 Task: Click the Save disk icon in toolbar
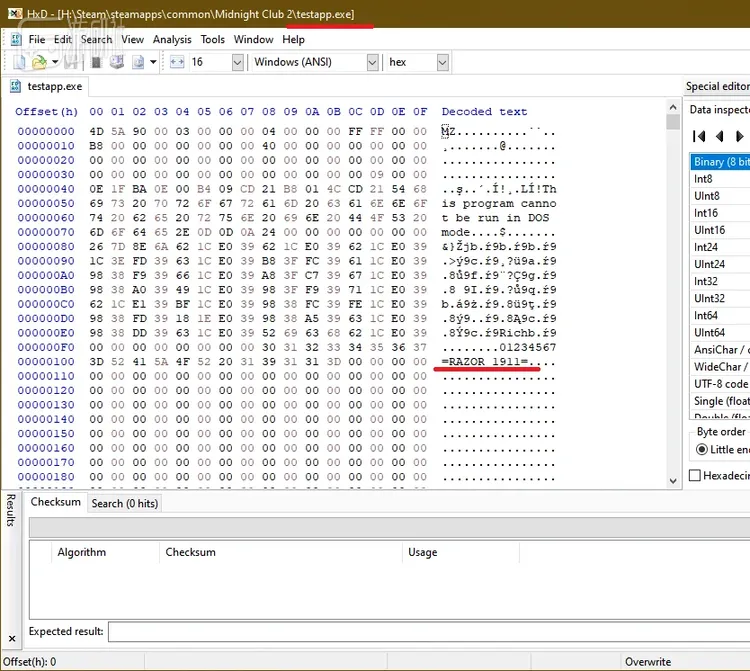coord(72,62)
